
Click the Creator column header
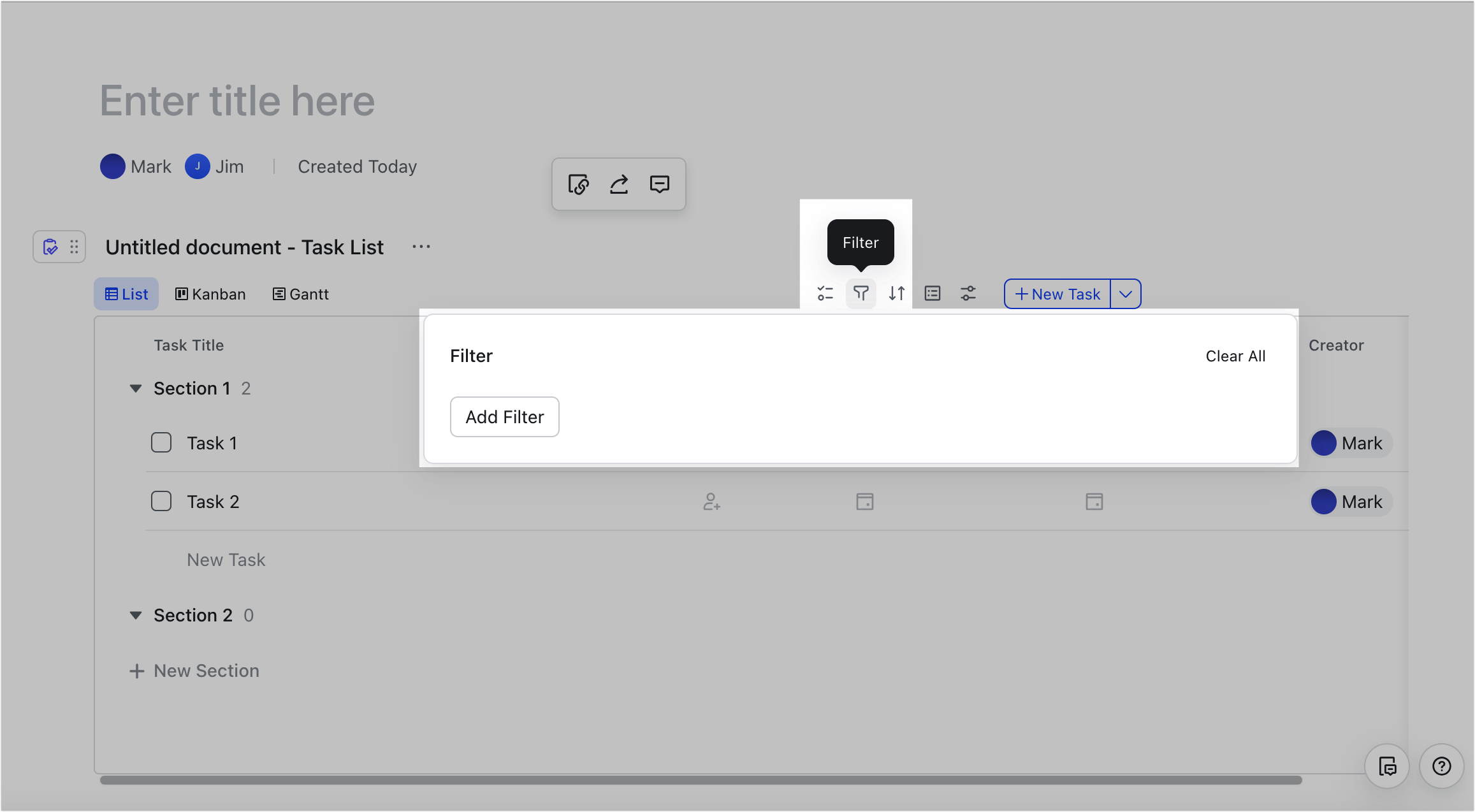1336,345
